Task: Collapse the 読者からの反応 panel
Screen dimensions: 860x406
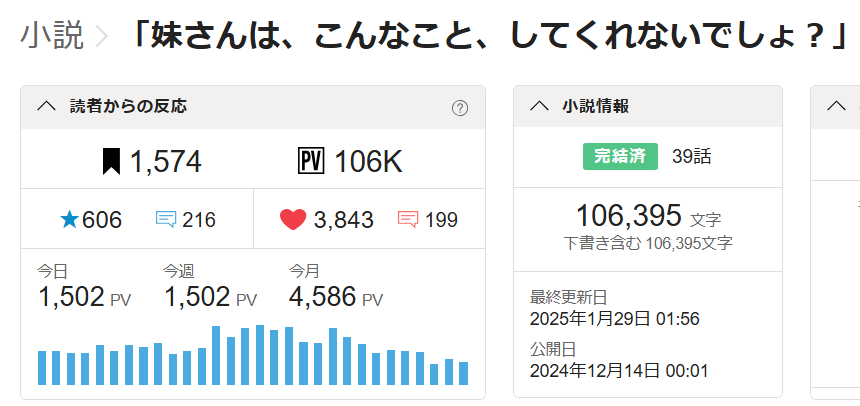Action: 46,107
